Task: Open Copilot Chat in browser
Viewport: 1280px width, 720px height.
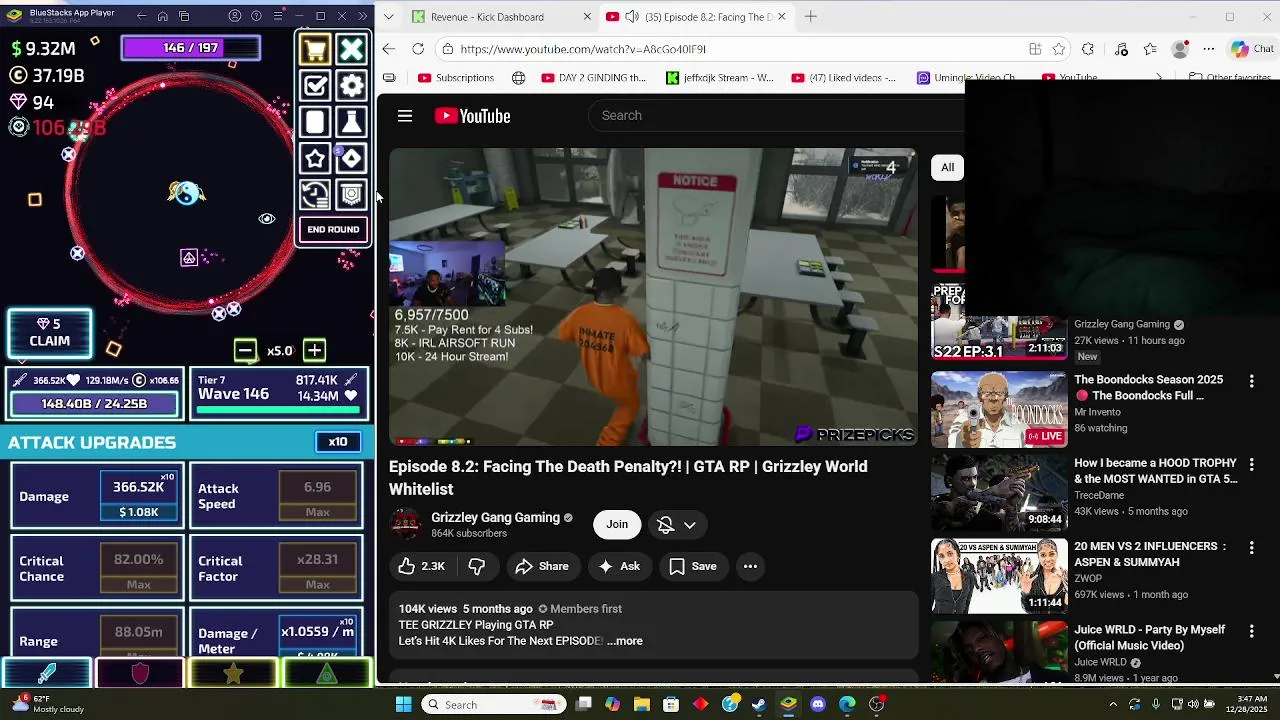Action: click(1252, 49)
